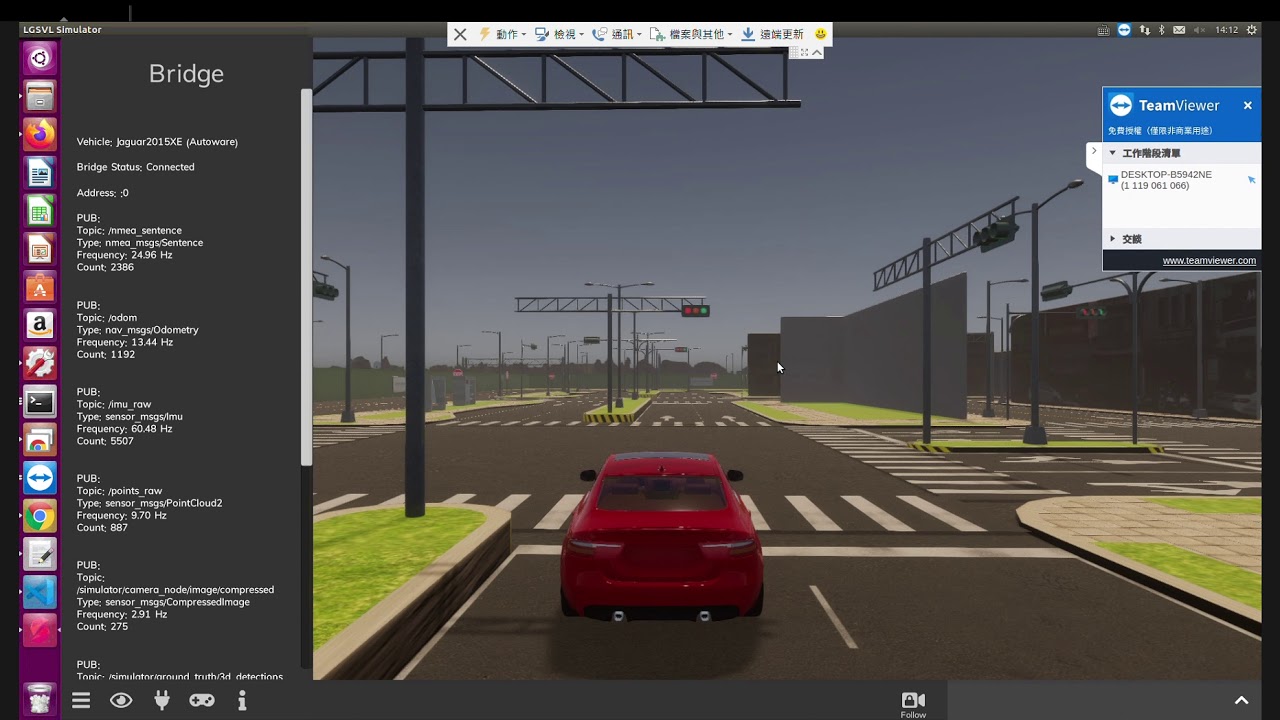The width and height of the screenshot is (1280, 720).
Task: Expand the 交談 chat section
Action: point(1112,239)
